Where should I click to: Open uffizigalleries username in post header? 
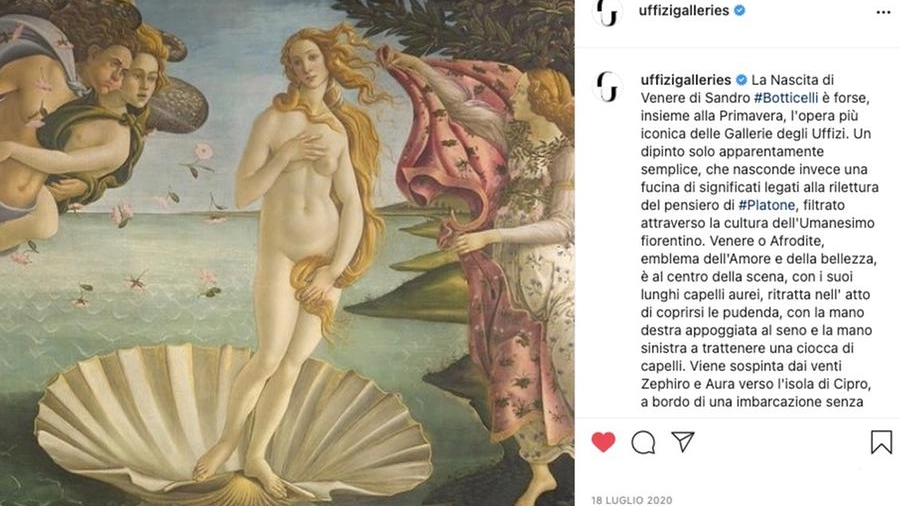[x=684, y=10]
